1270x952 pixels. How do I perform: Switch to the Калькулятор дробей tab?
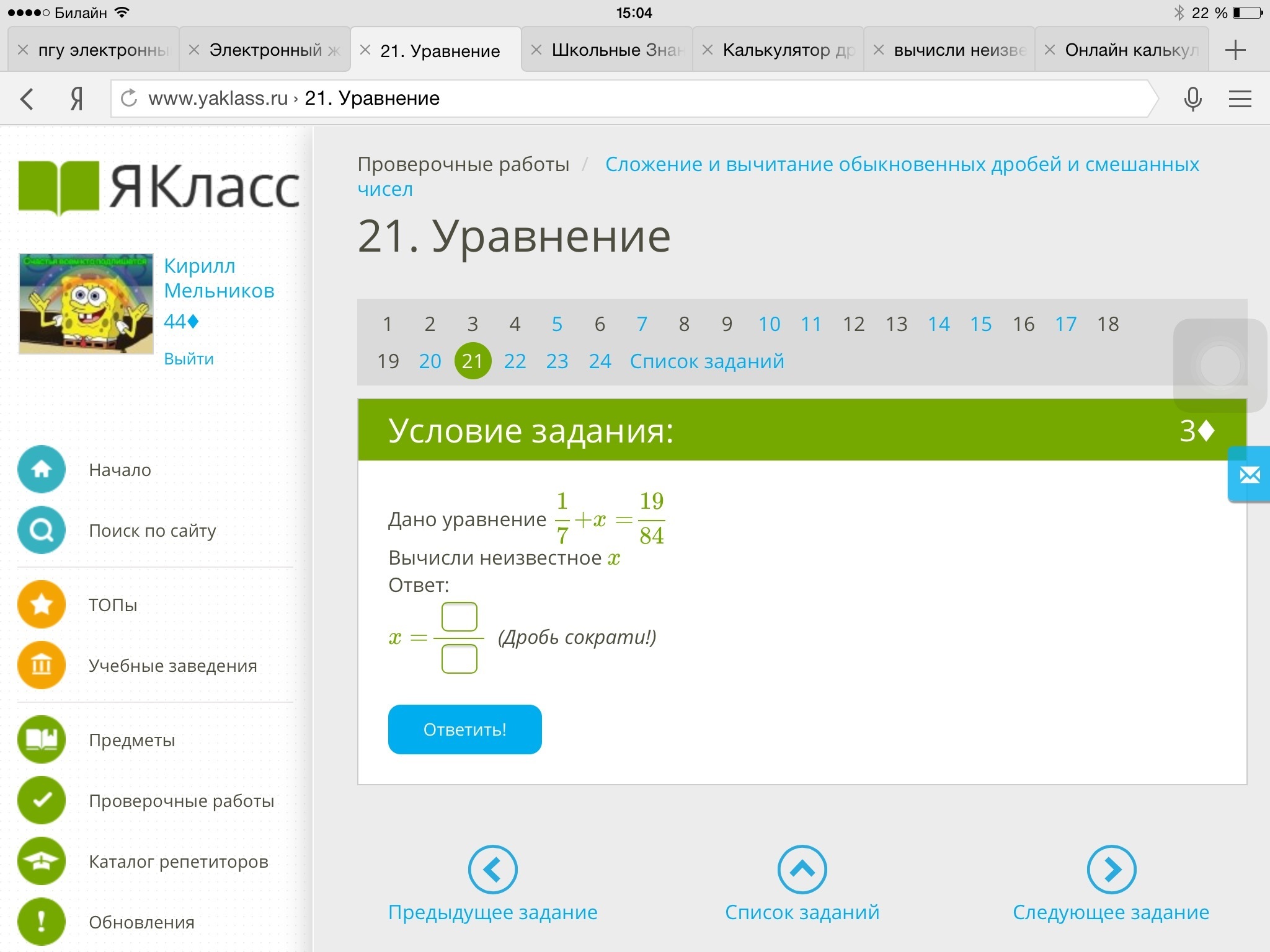(788, 50)
